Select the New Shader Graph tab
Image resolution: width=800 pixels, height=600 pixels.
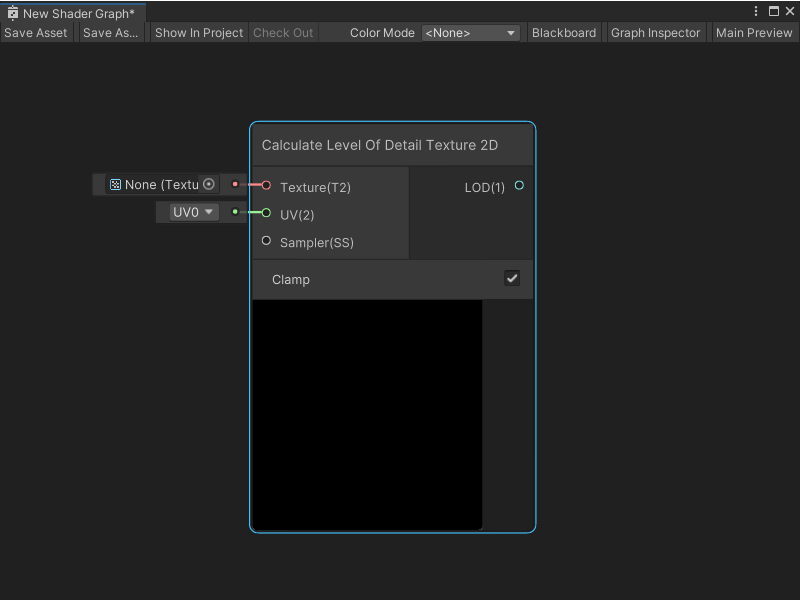tap(78, 14)
